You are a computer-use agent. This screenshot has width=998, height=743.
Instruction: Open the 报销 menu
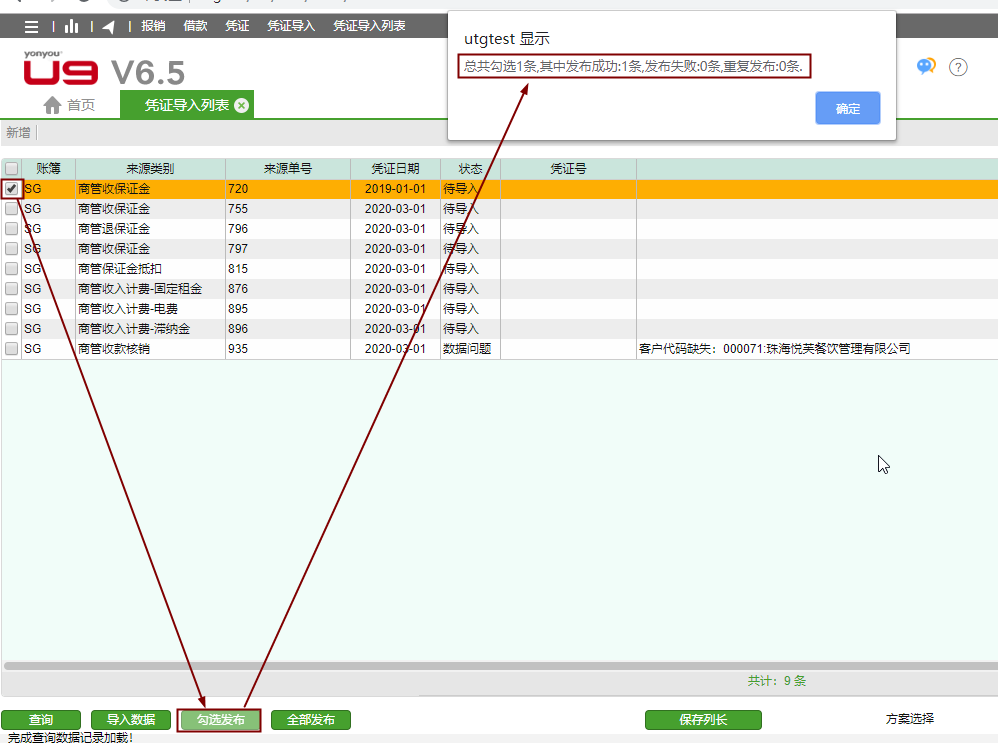click(x=153, y=26)
